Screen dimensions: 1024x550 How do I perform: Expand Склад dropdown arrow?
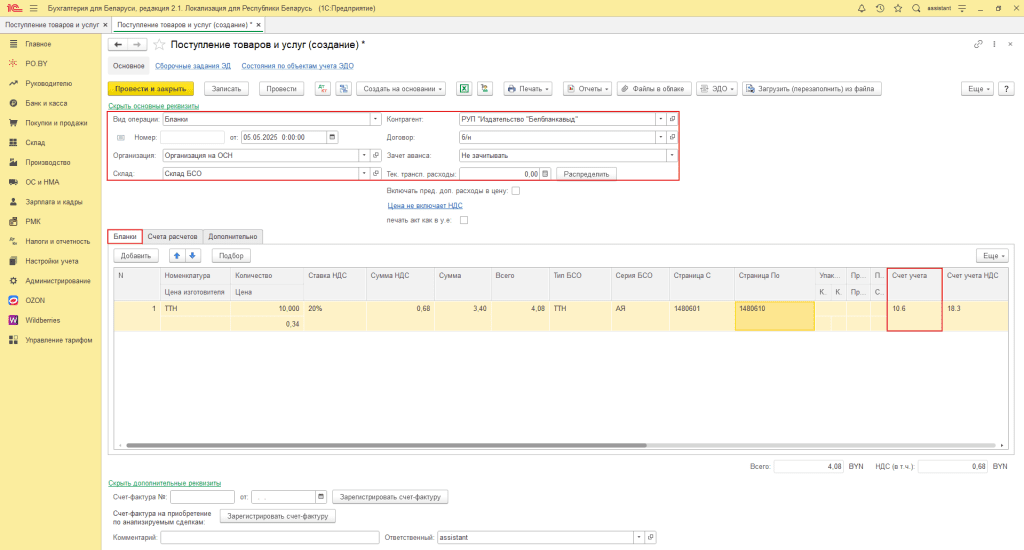click(x=364, y=174)
